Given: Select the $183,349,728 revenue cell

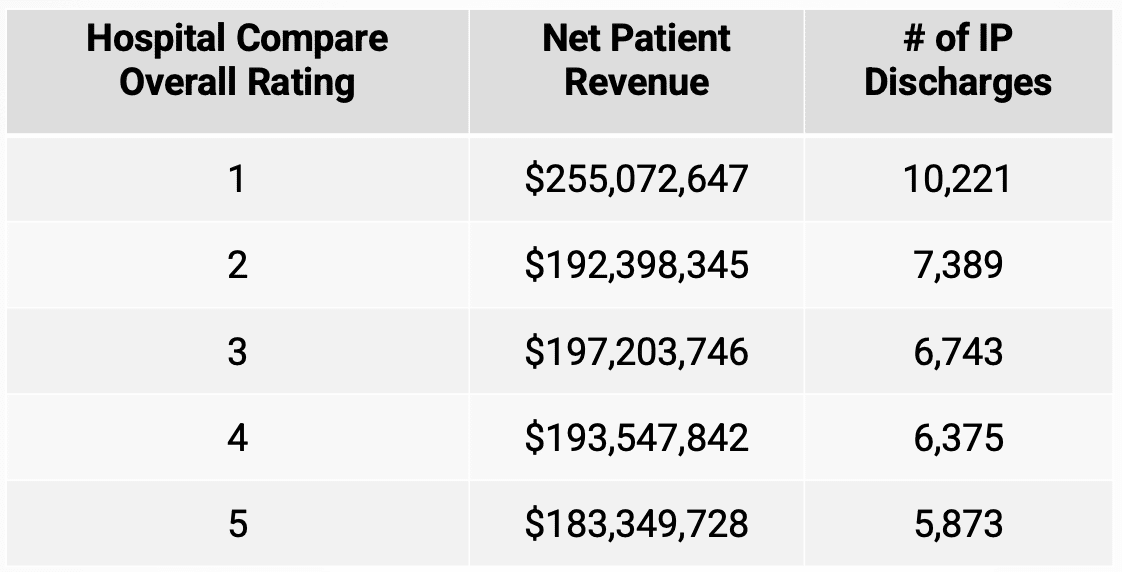Looking at the screenshot, I should (636, 524).
